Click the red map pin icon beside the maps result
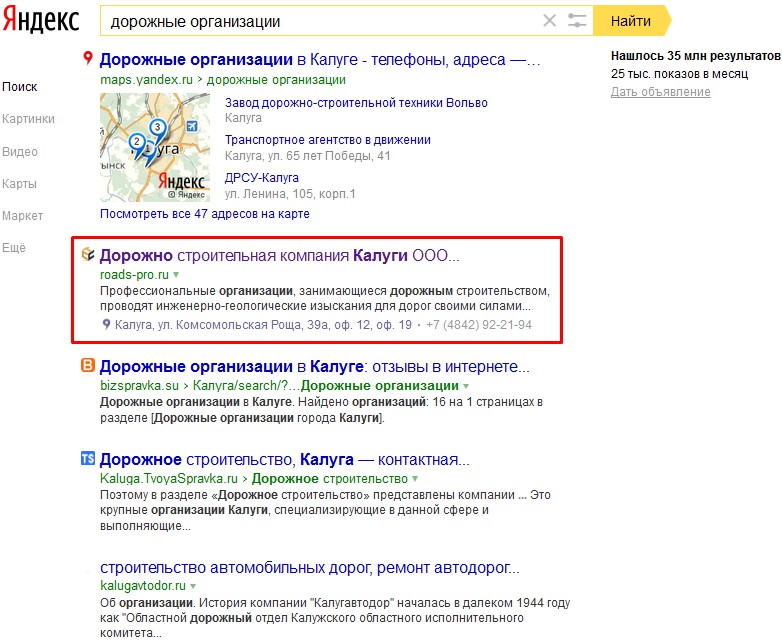 tap(88, 58)
